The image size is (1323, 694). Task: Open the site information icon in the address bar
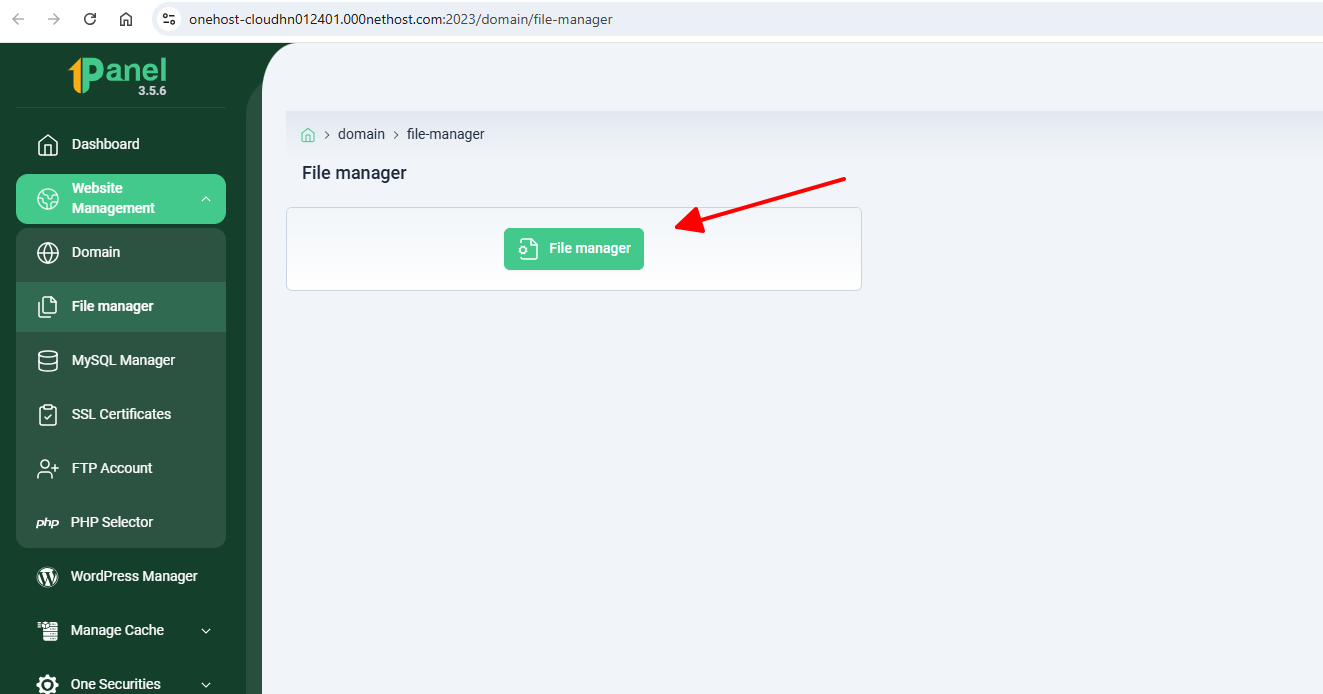click(x=169, y=19)
